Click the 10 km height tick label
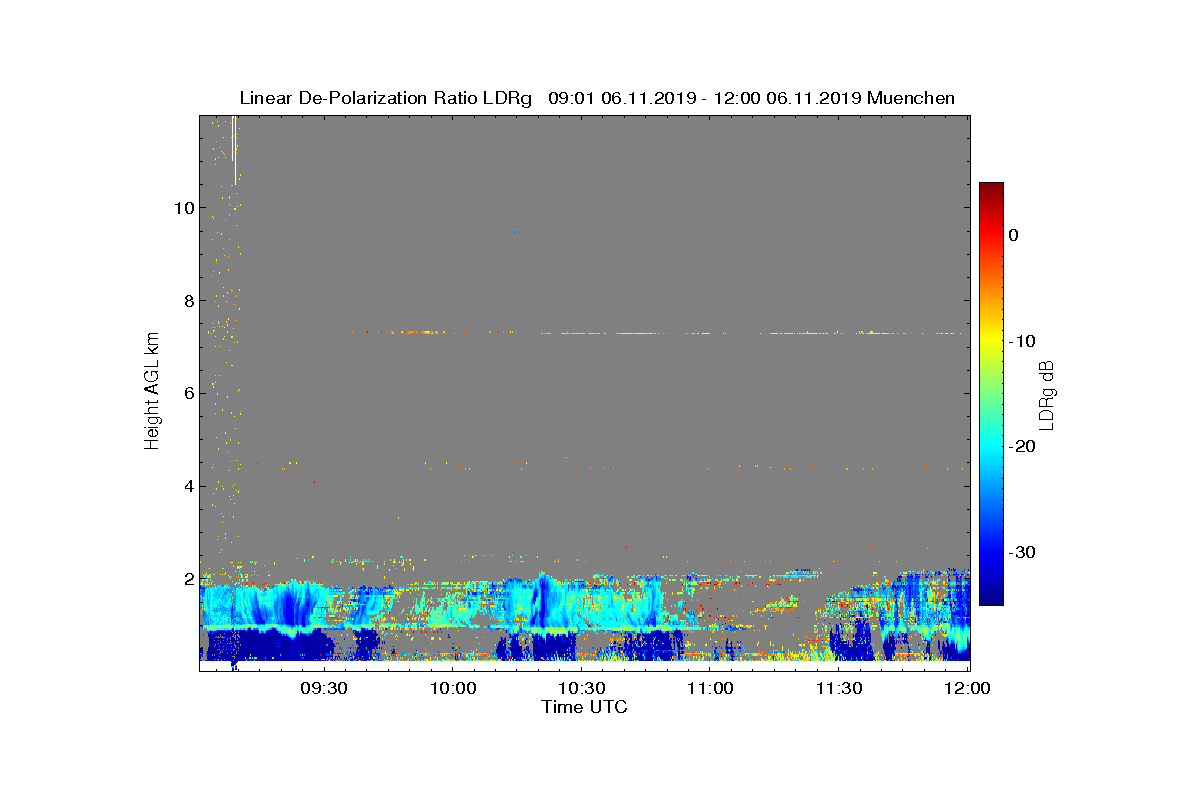The image size is (1200, 800). pyautogui.click(x=183, y=208)
